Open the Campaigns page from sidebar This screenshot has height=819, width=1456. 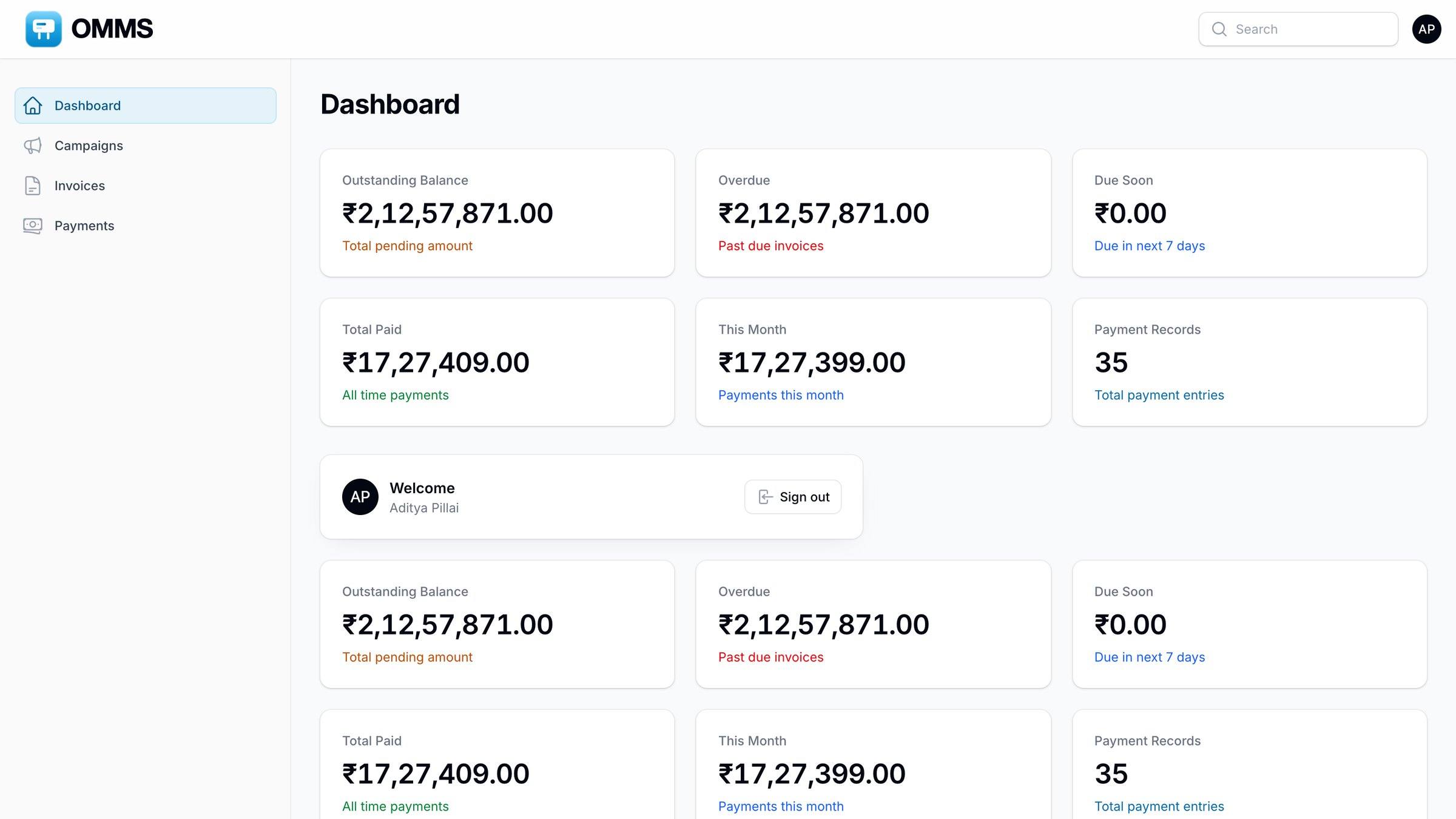pyautogui.click(x=146, y=146)
